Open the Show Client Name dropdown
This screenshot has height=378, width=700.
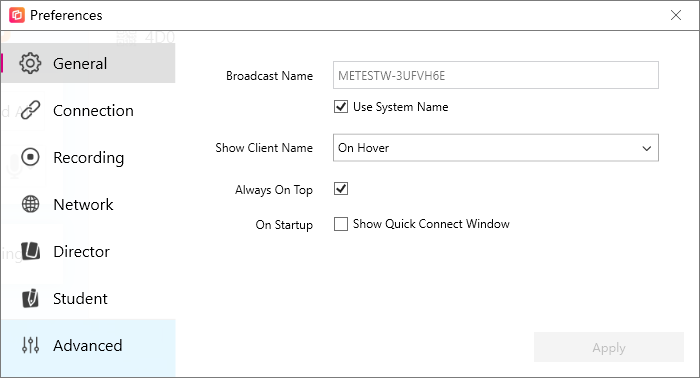(x=496, y=148)
